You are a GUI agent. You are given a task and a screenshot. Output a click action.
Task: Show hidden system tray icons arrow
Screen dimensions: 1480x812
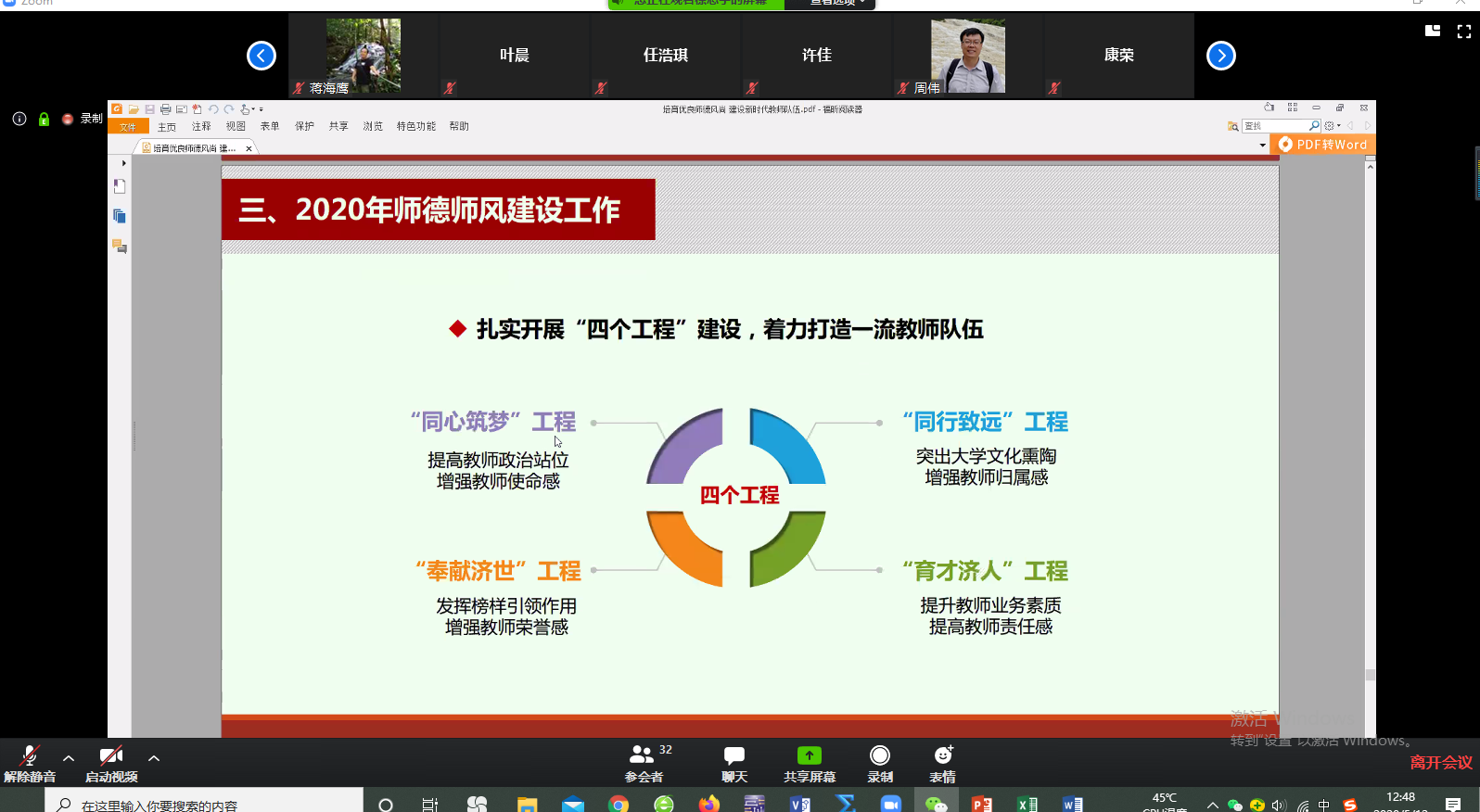click(1213, 805)
